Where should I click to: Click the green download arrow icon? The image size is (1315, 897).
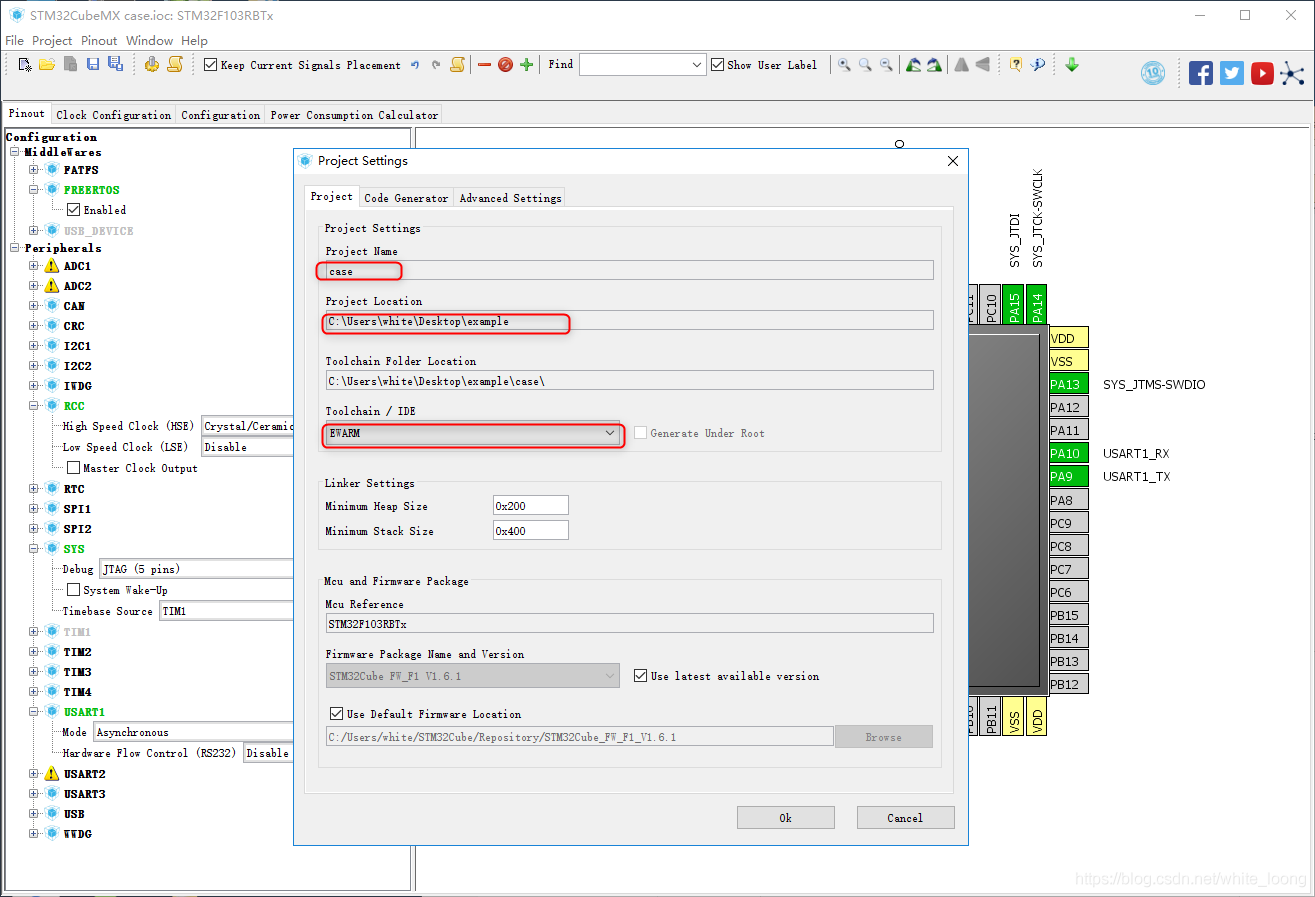[x=1072, y=65]
